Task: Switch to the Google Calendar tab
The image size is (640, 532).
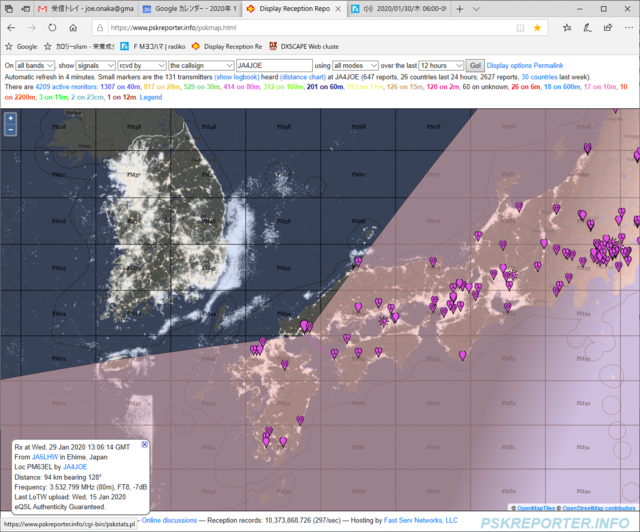Action: coord(190,9)
